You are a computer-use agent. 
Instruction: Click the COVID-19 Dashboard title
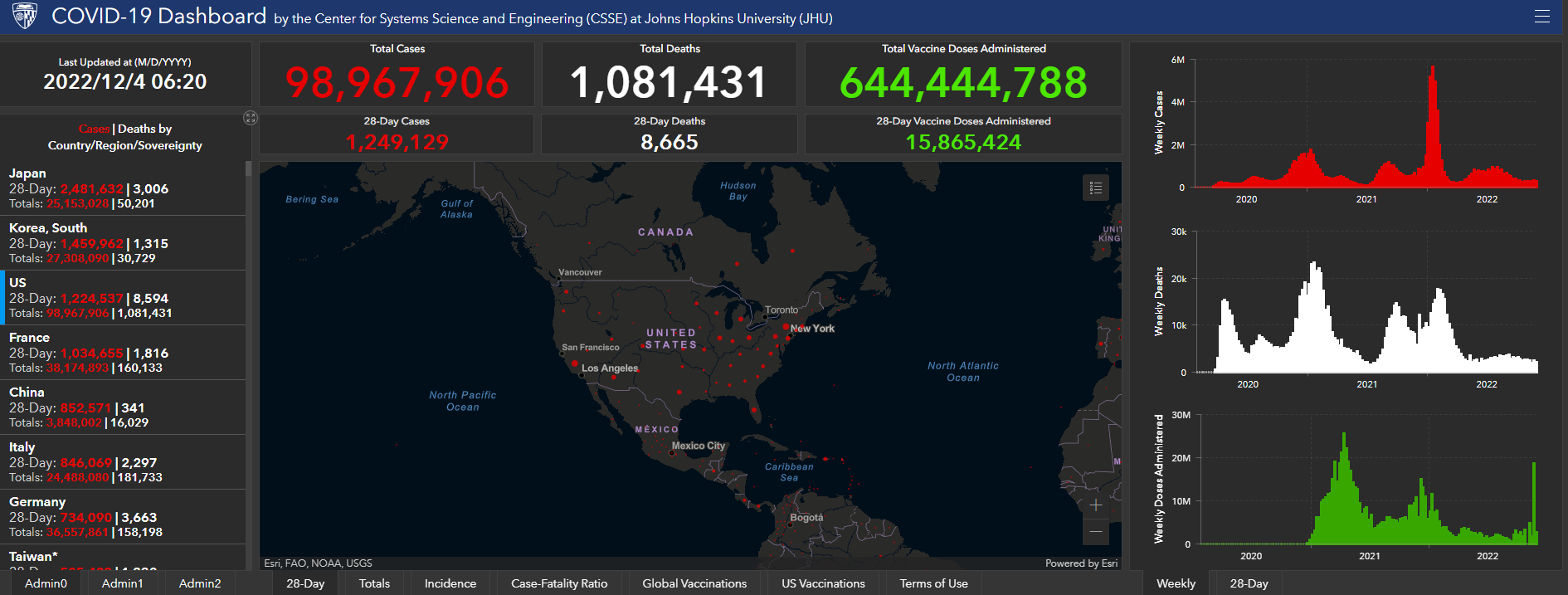click(158, 16)
